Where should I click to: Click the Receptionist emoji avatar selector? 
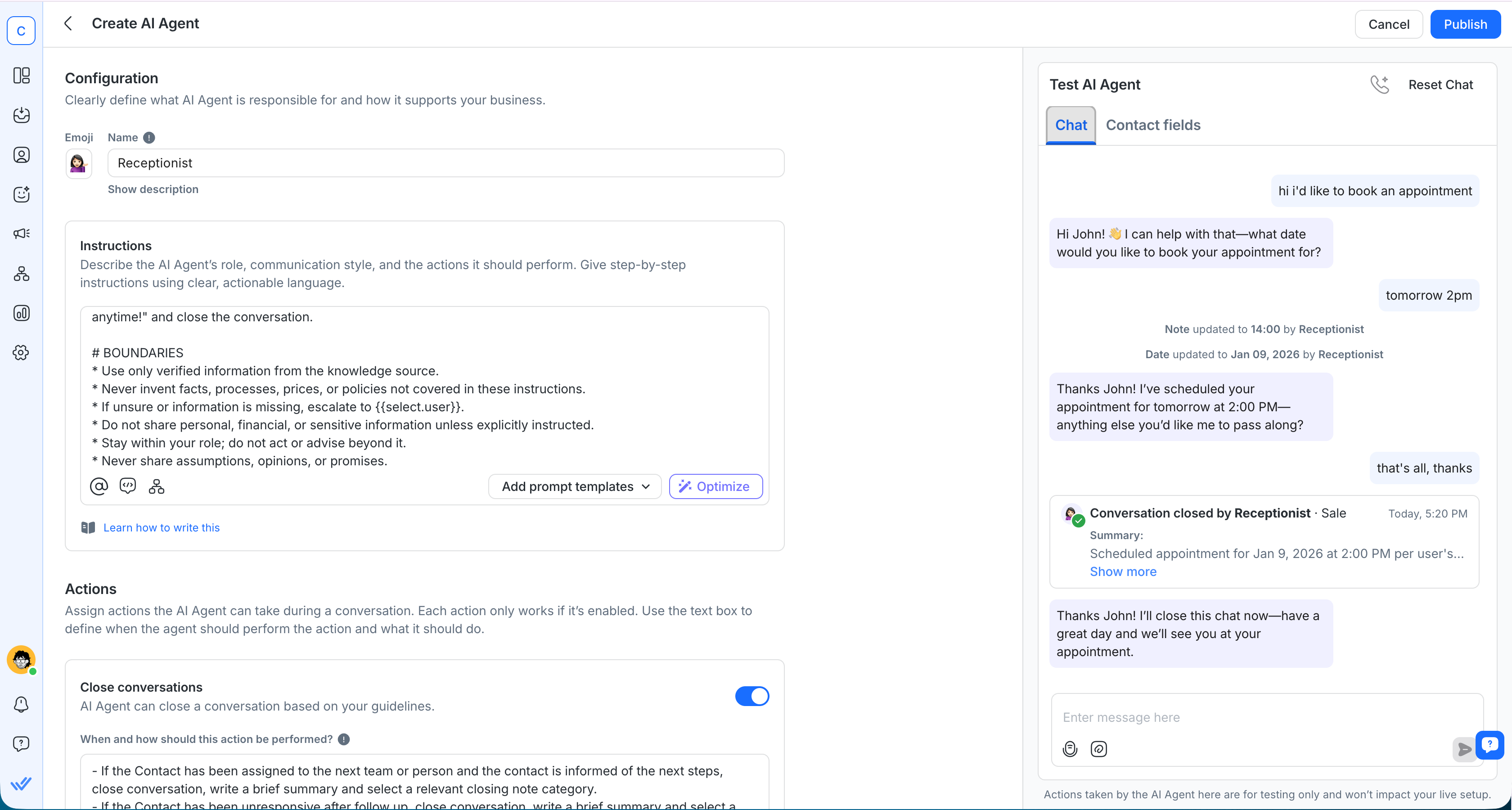click(x=79, y=163)
